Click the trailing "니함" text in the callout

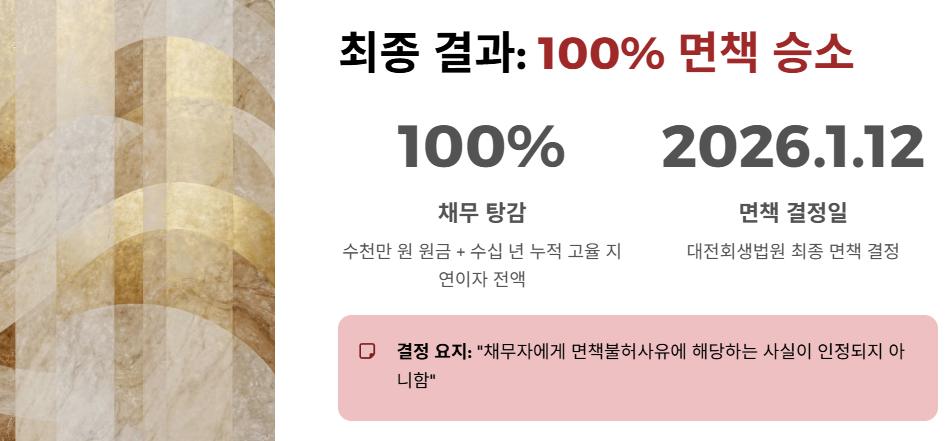415,380
